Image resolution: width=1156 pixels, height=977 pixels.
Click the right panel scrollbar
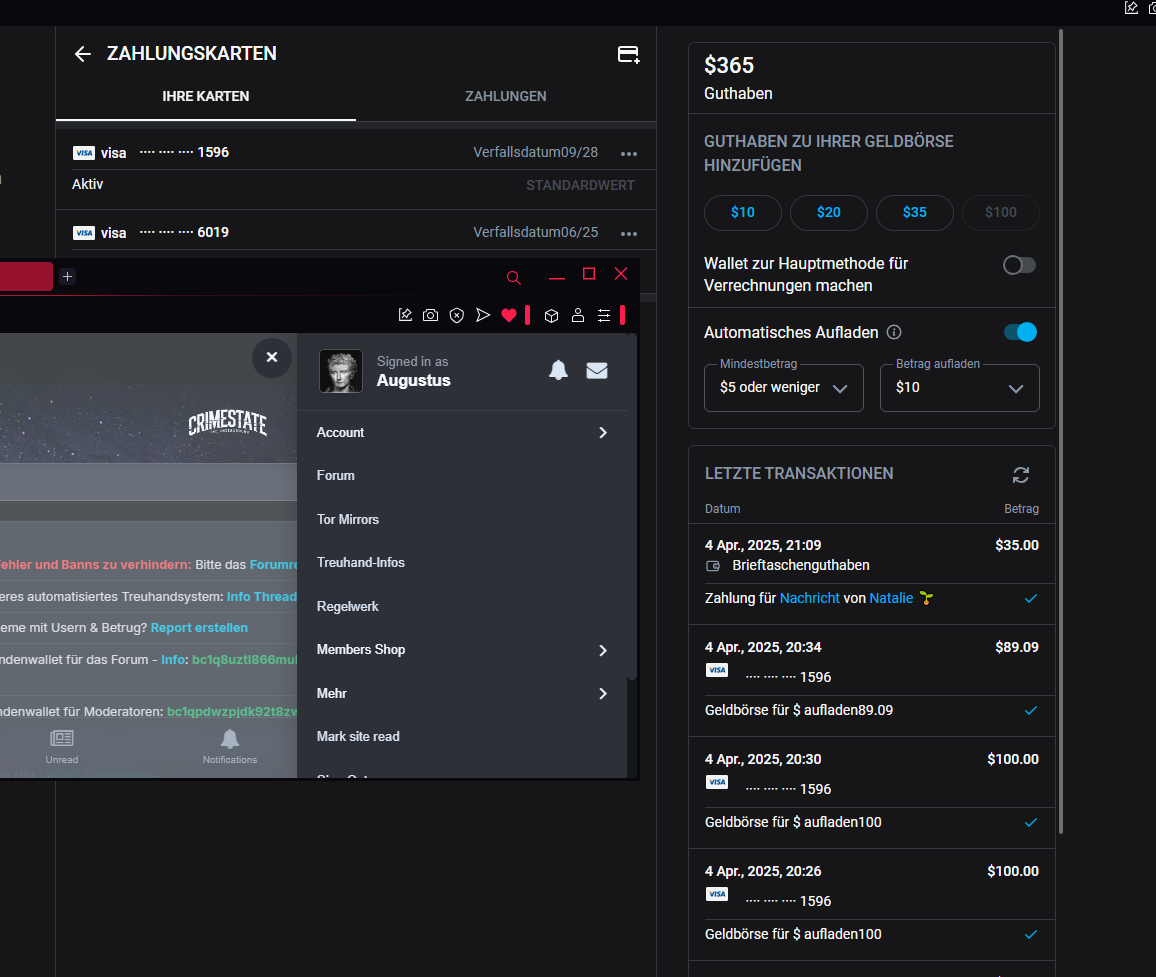point(1061,431)
